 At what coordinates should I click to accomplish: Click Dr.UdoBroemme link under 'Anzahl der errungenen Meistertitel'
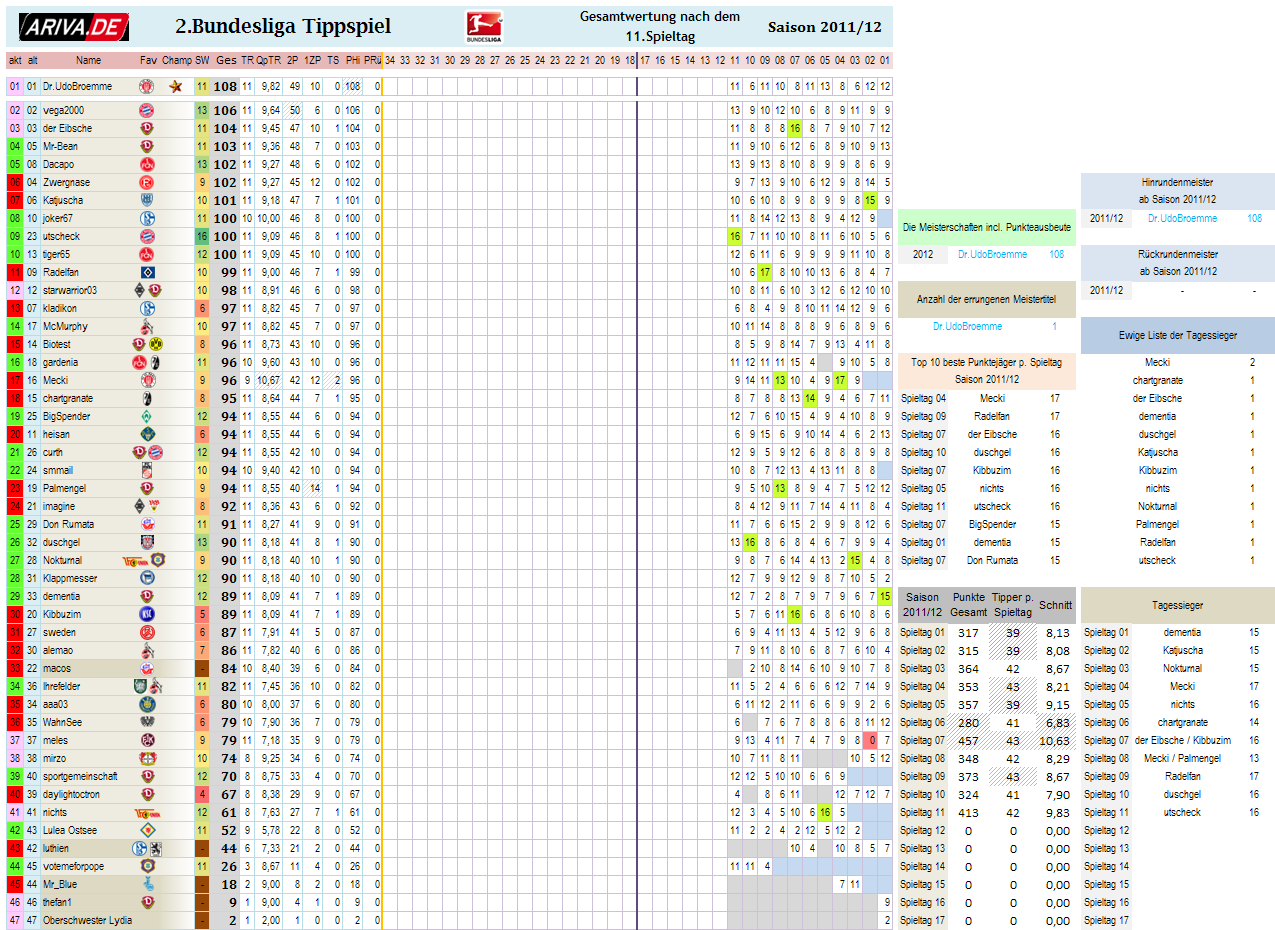967,327
